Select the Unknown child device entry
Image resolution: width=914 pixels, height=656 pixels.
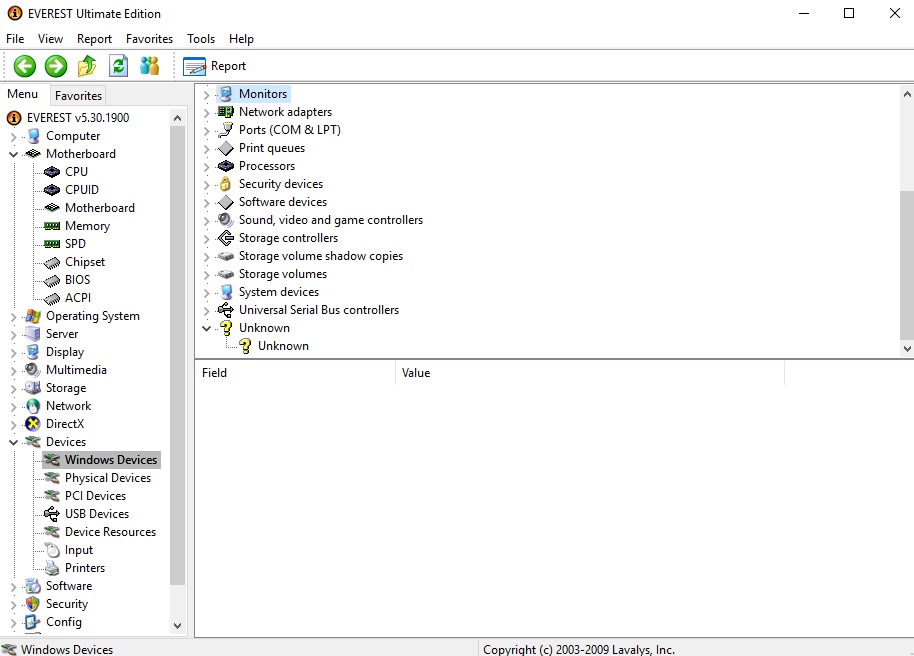pyautogui.click(x=283, y=346)
